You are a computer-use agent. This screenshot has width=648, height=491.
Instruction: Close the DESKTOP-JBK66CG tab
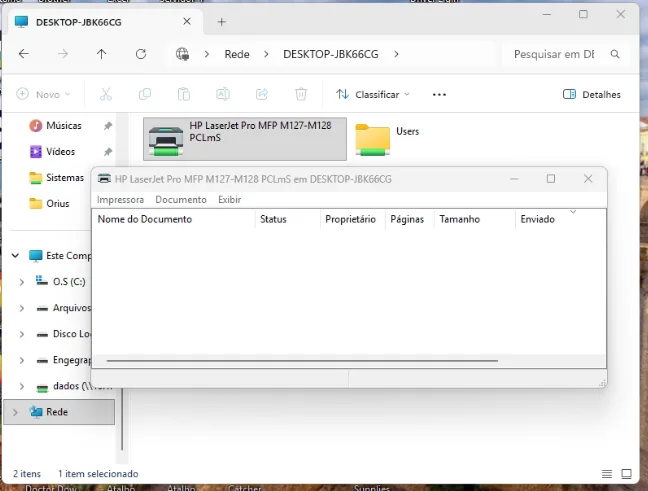(x=187, y=21)
